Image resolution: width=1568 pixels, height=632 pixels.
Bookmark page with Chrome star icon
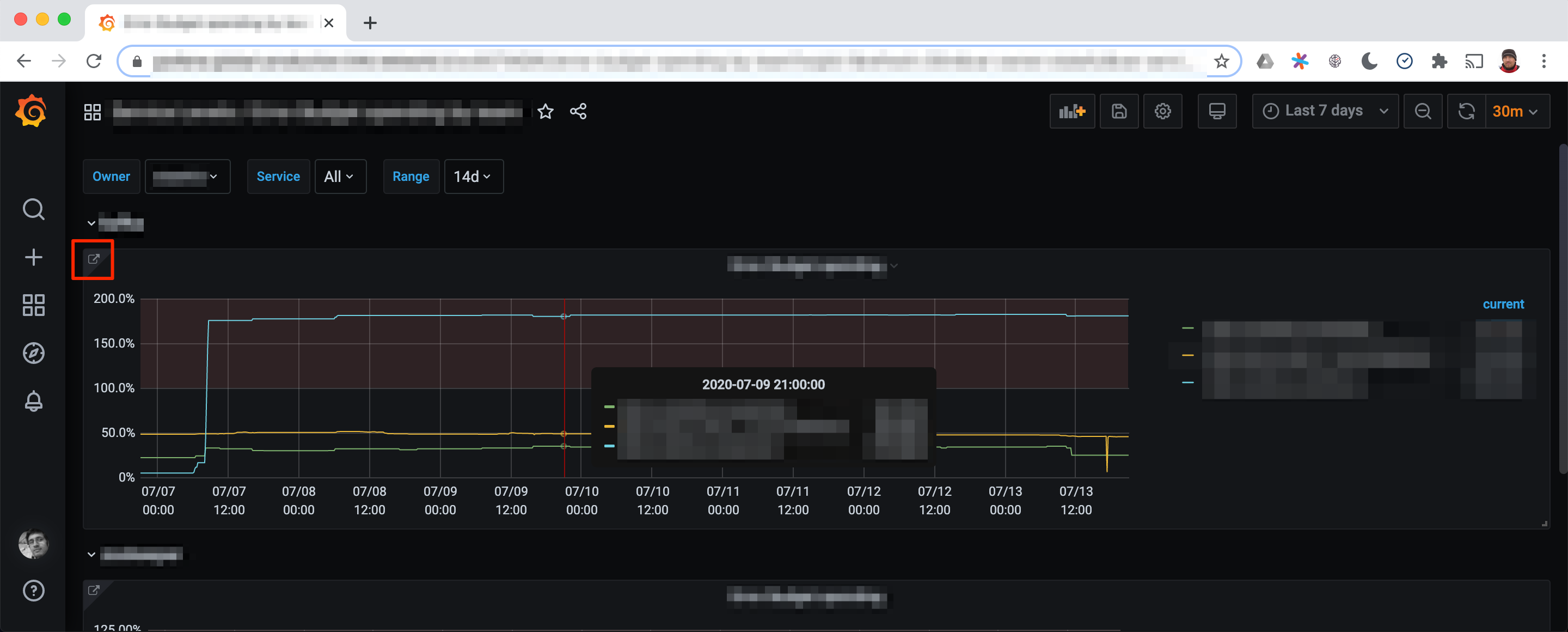point(1221,61)
